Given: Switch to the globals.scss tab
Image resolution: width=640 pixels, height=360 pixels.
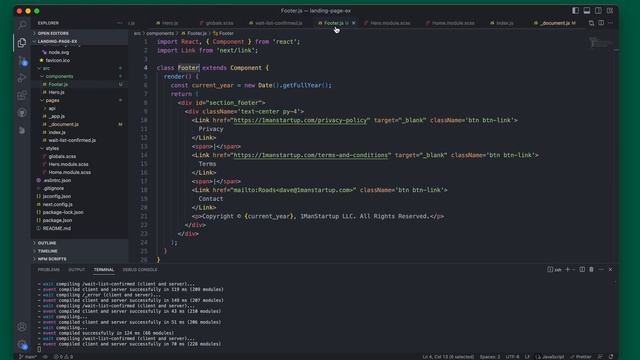Looking at the screenshot, I should [x=216, y=23].
